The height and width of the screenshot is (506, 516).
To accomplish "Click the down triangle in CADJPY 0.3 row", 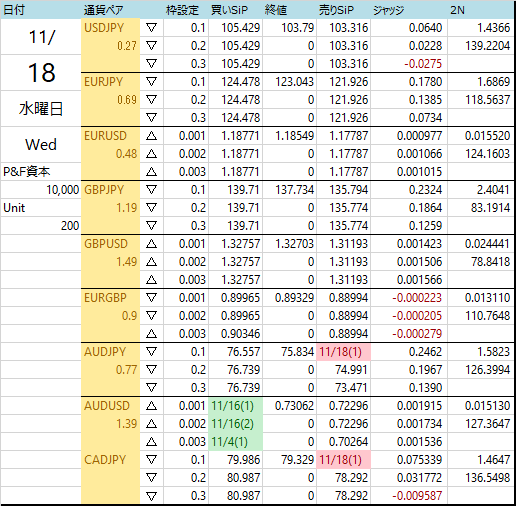I will [x=151, y=496].
